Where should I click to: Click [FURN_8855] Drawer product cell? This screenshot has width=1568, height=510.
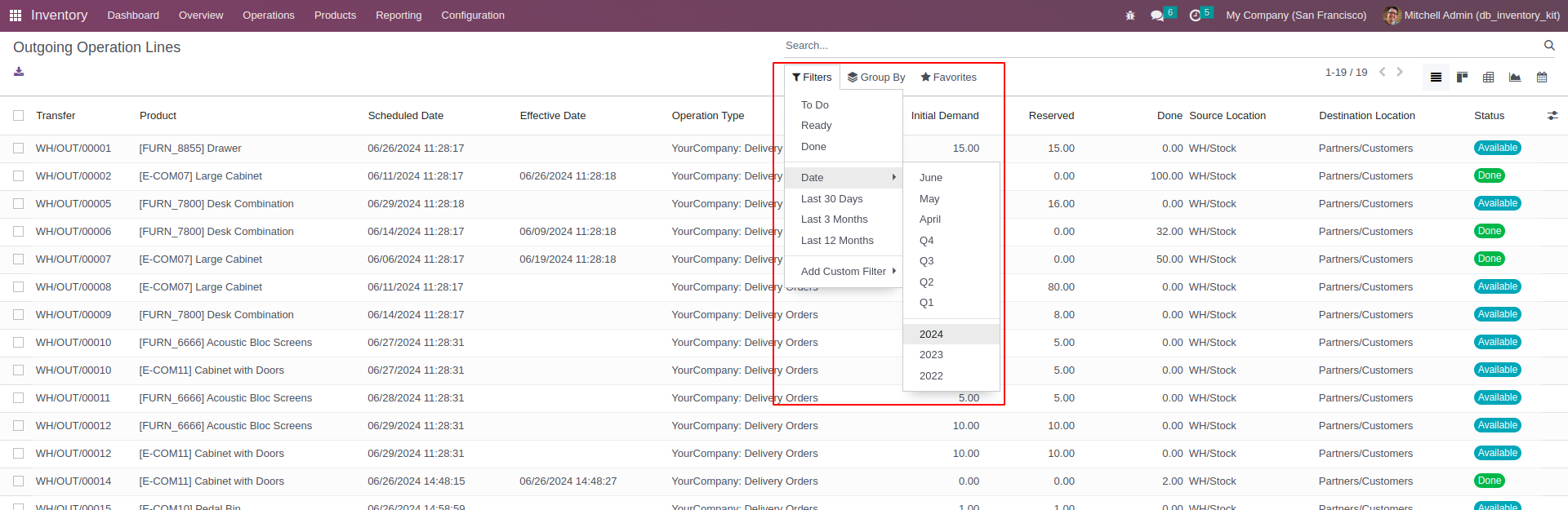pos(190,149)
